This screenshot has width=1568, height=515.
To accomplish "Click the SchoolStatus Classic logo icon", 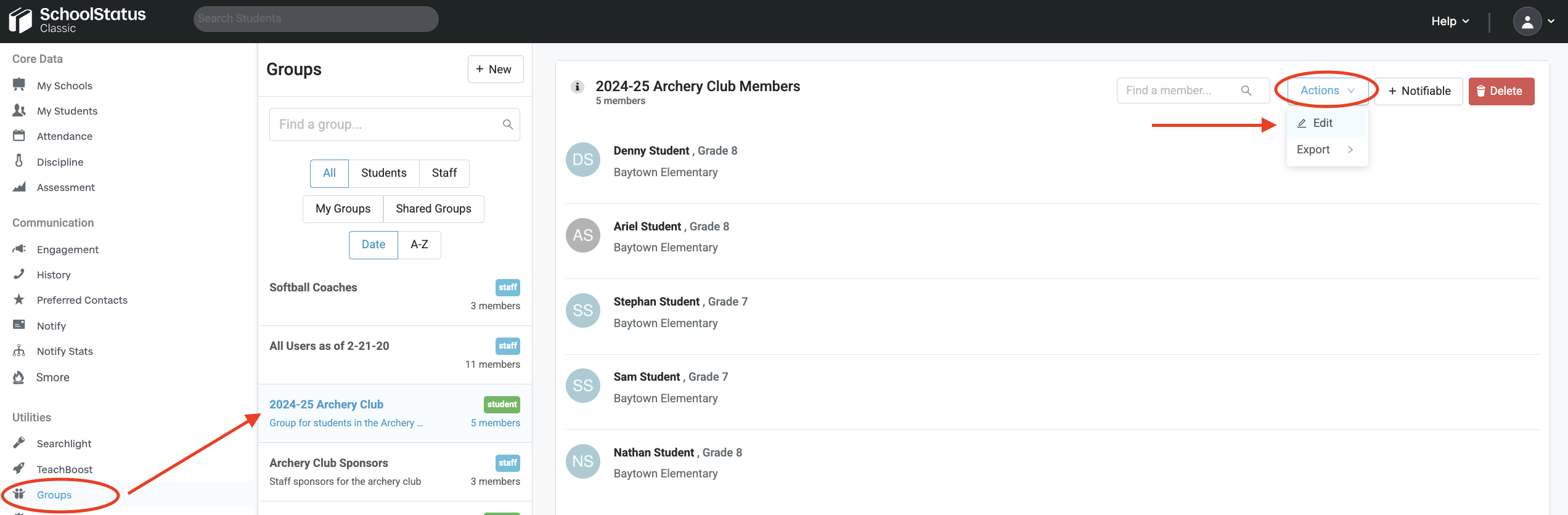I will 20,20.
